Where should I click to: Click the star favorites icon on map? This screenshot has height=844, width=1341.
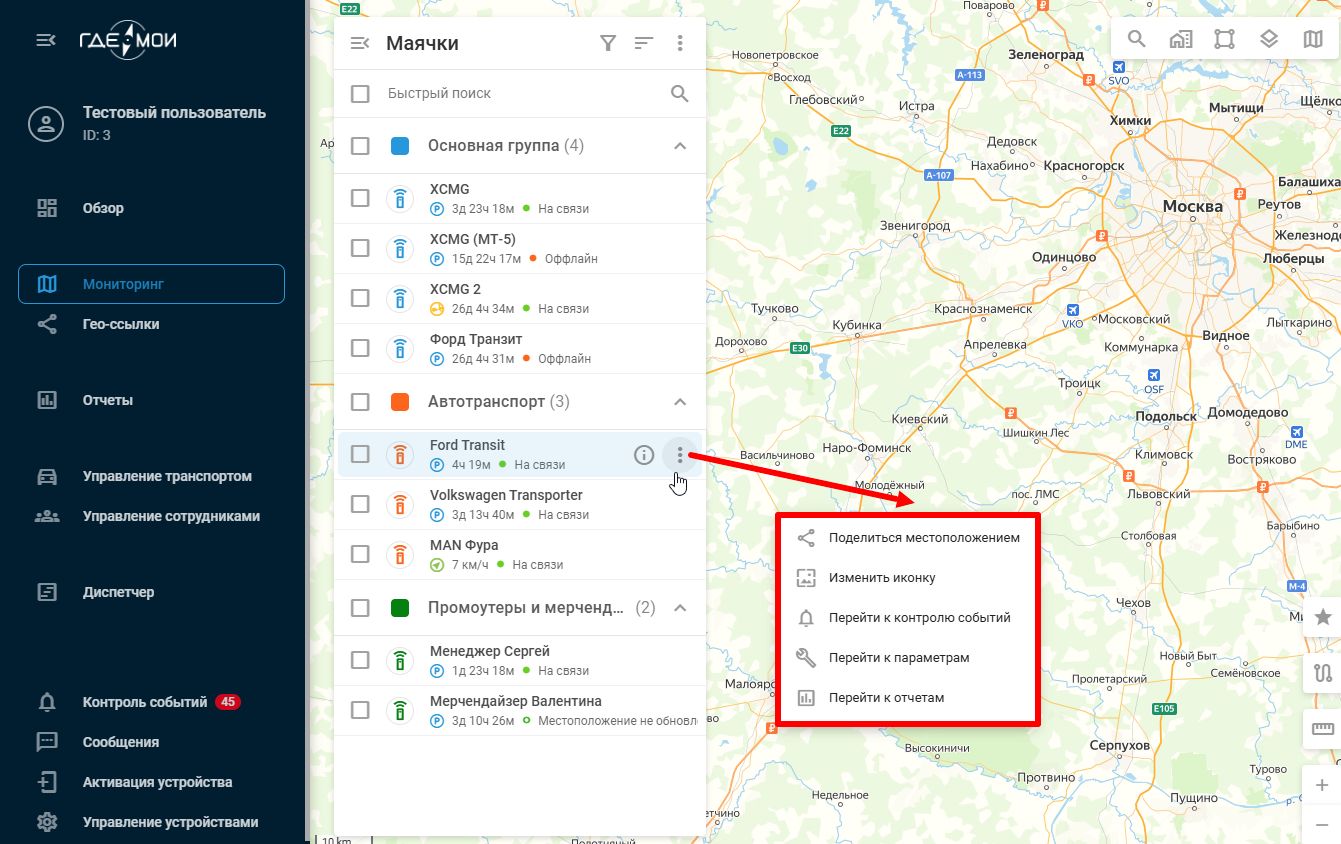pyautogui.click(x=1323, y=617)
